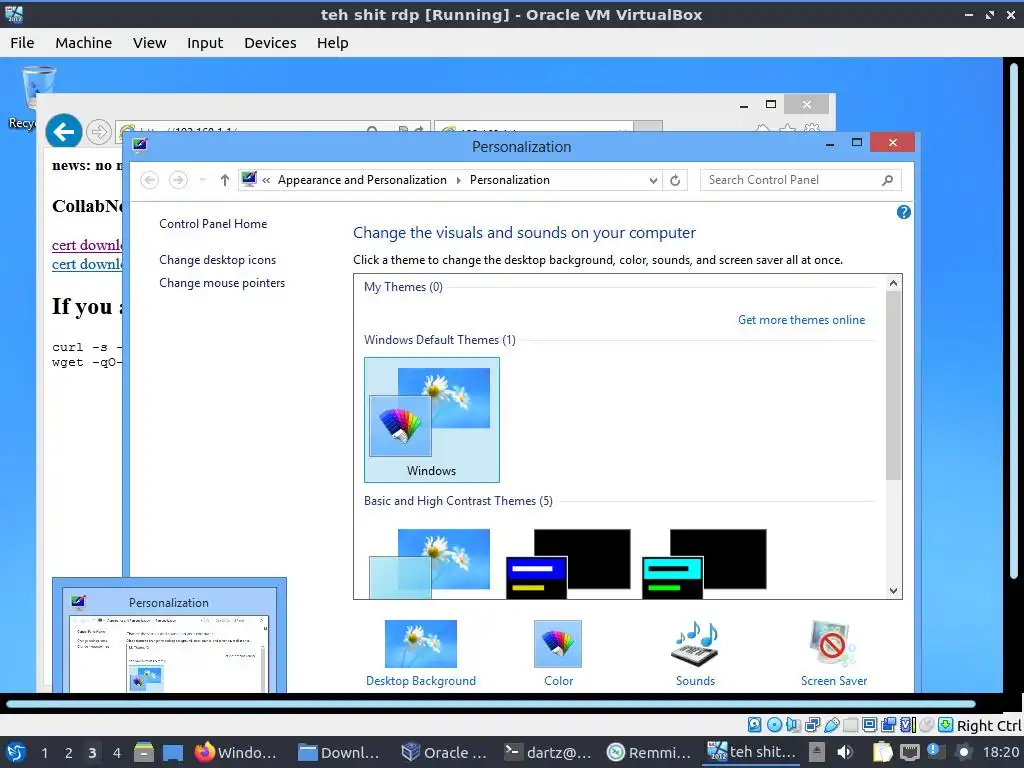Click the VirtualBox CPU virtualization indicator
The width and height of the screenshot is (1024, 768).
click(x=908, y=724)
